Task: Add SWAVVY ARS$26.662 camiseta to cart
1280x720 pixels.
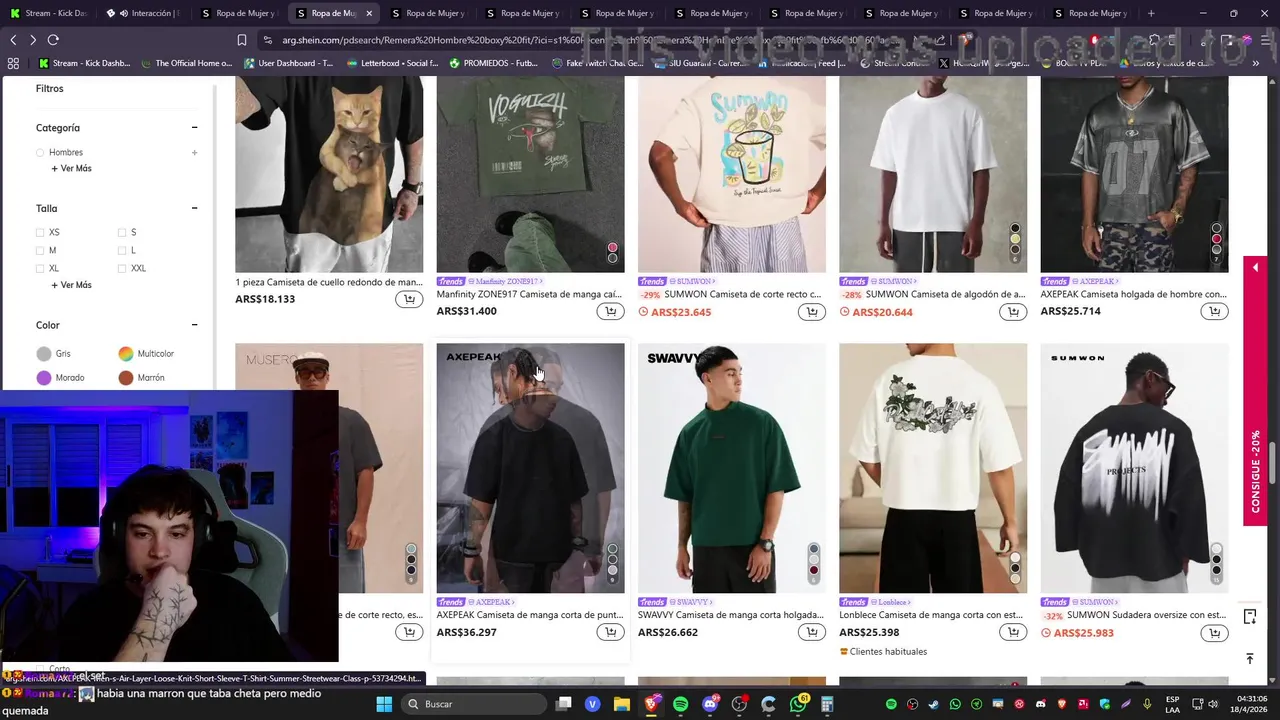Action: (x=812, y=632)
